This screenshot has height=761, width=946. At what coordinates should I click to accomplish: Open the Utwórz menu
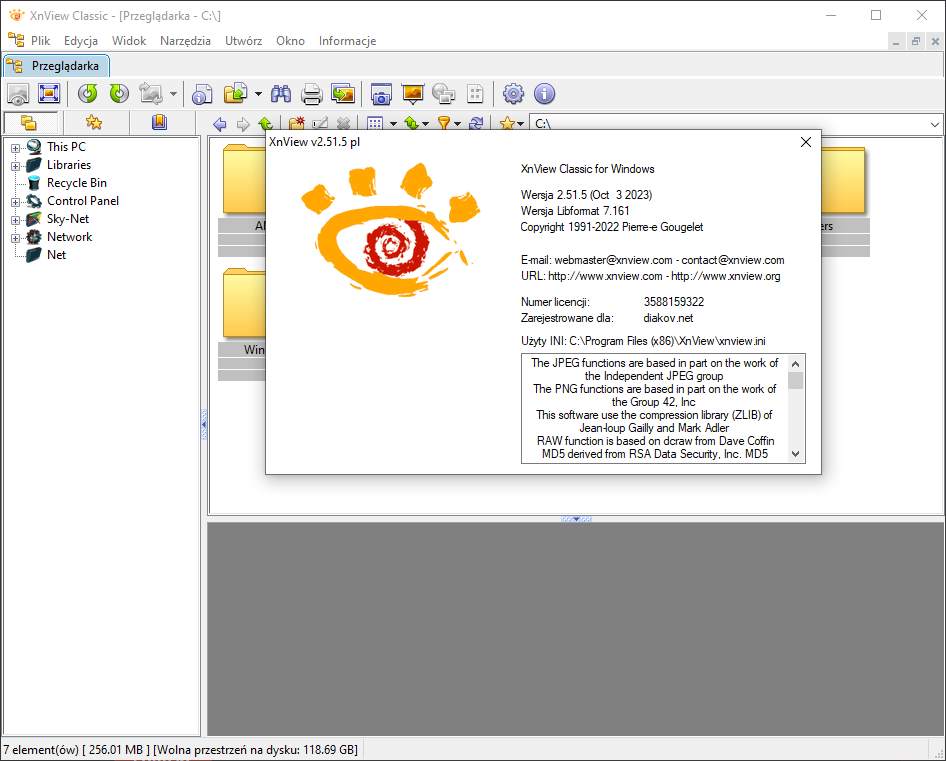[244, 41]
